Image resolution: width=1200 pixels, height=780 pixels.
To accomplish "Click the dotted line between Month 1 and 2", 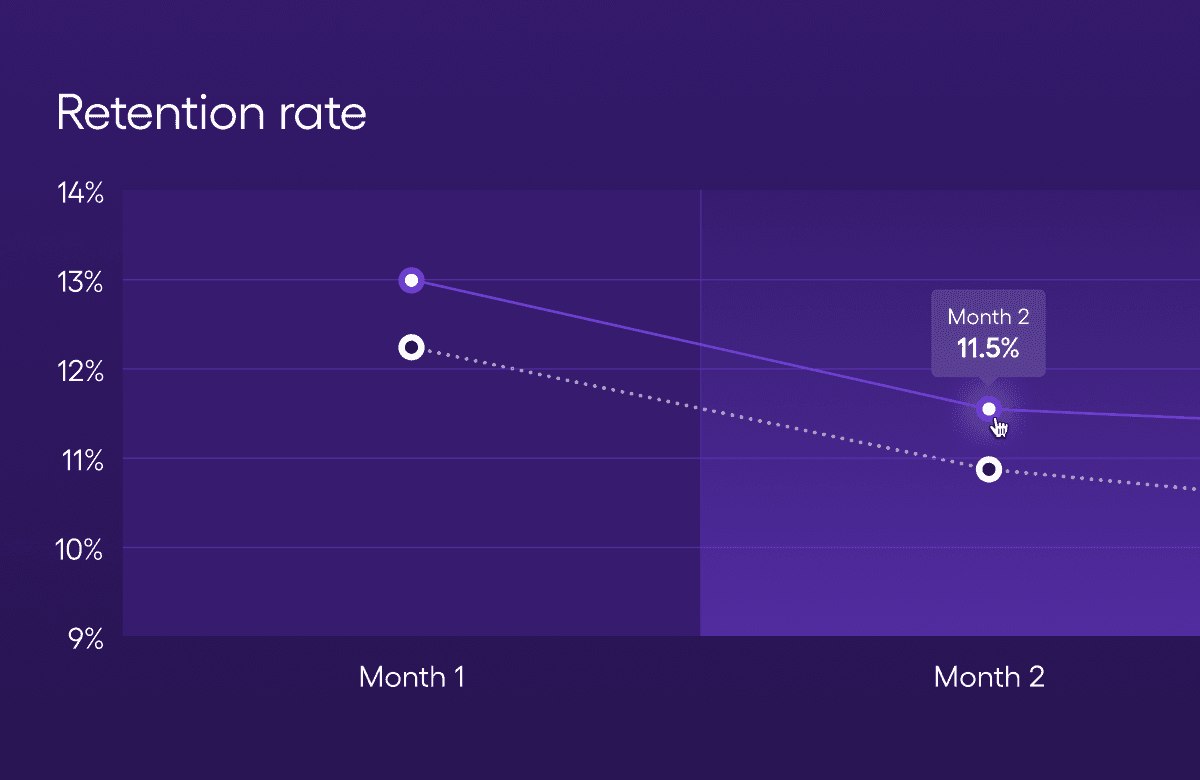I will point(700,409).
